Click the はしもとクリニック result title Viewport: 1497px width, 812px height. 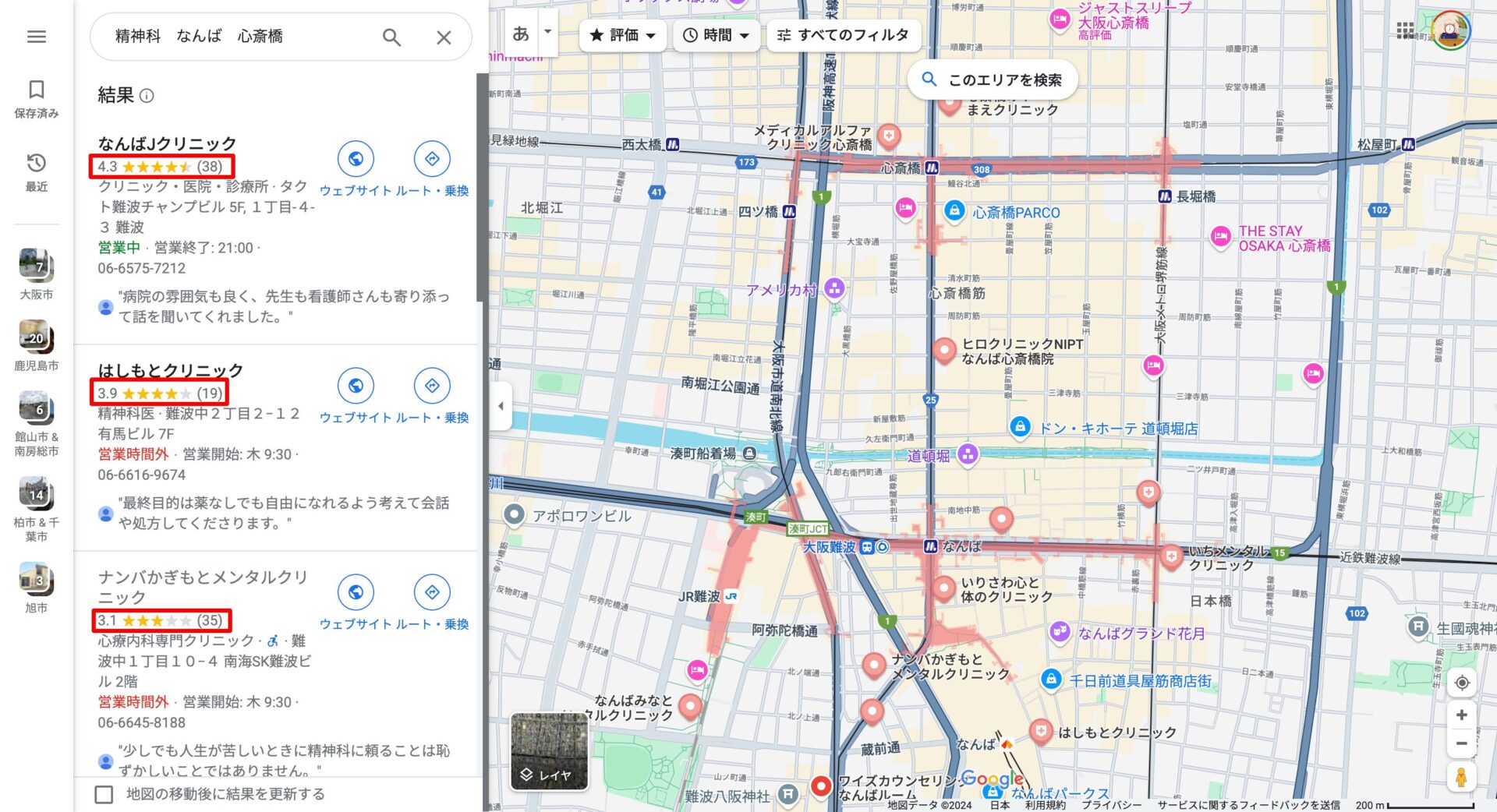pos(171,370)
